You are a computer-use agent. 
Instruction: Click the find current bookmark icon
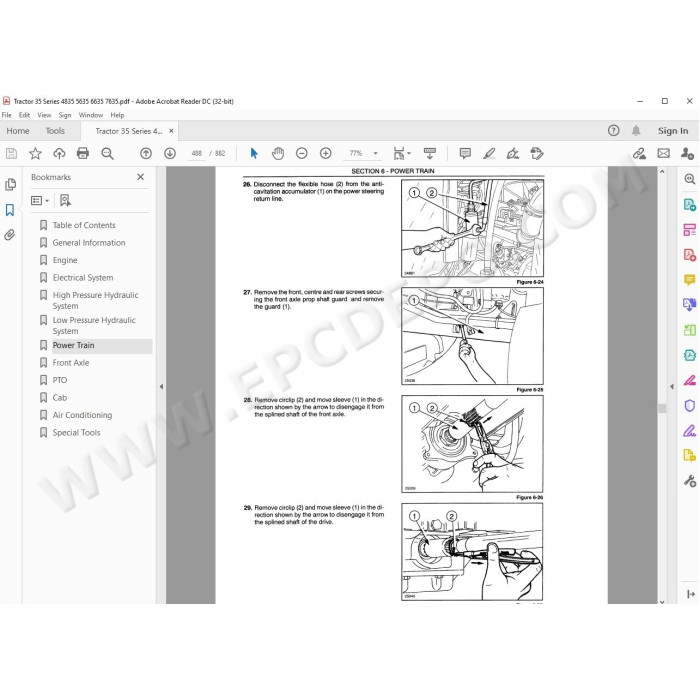point(65,200)
